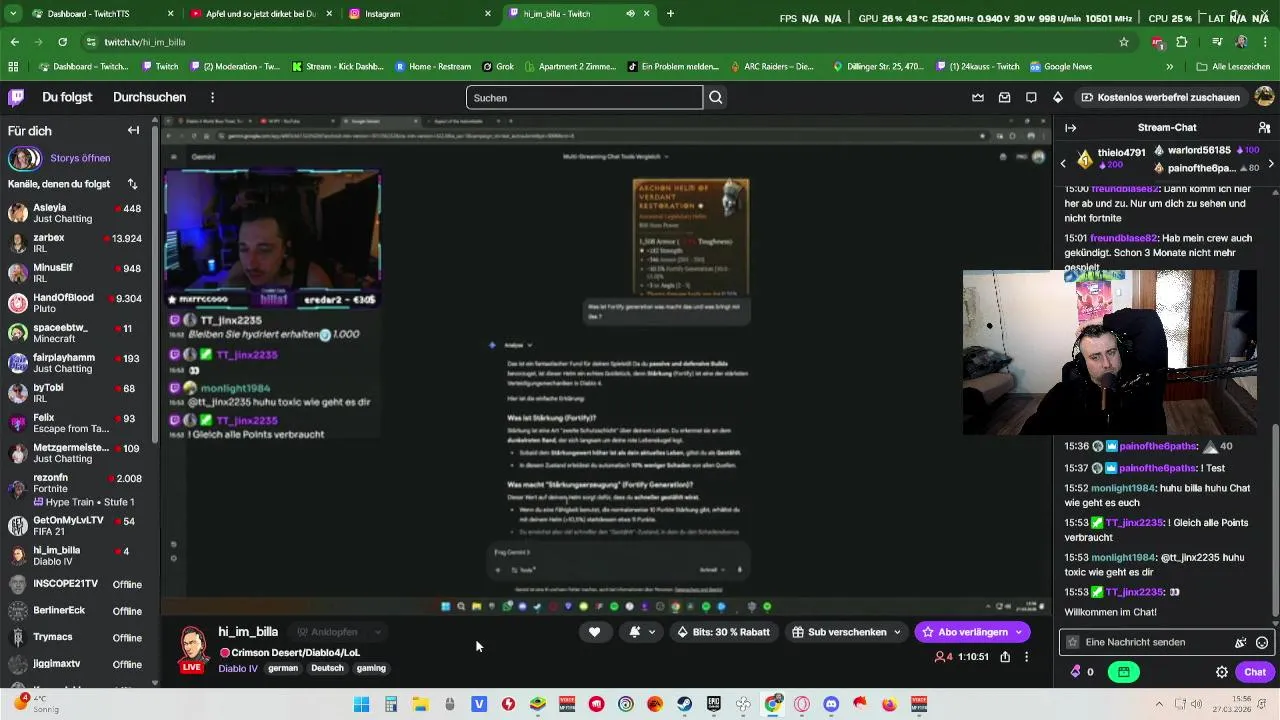Open zarbex channel in sidebar
The width and height of the screenshot is (1280, 720).
[78, 244]
